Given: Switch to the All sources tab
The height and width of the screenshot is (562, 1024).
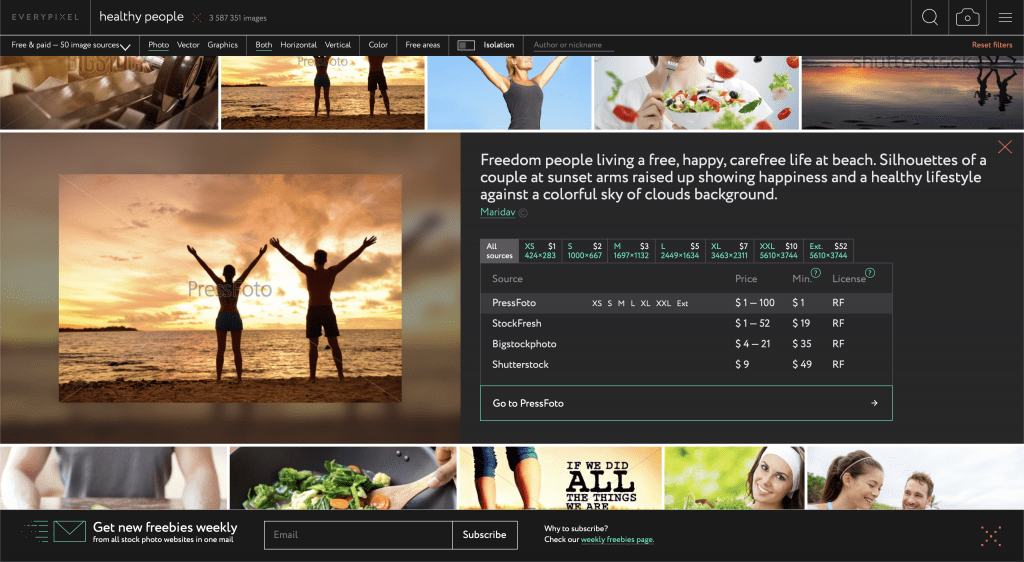Looking at the screenshot, I should coord(499,251).
